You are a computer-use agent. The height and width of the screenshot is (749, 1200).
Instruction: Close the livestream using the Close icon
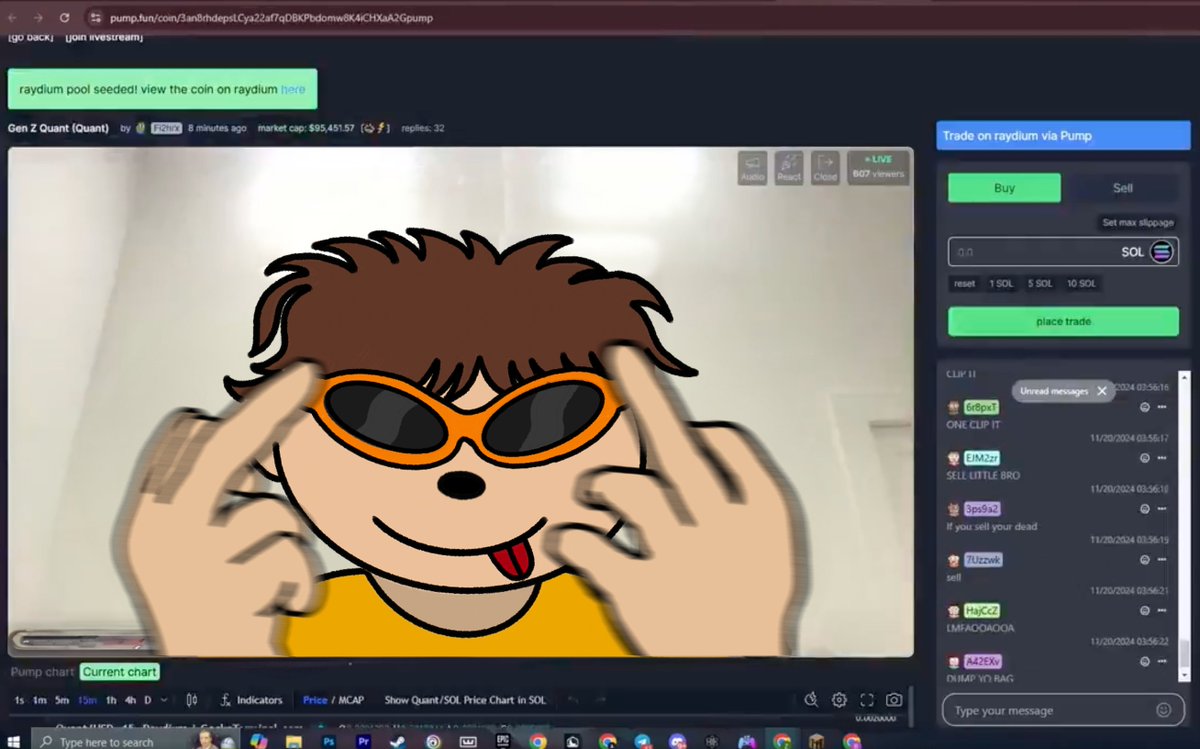point(825,167)
